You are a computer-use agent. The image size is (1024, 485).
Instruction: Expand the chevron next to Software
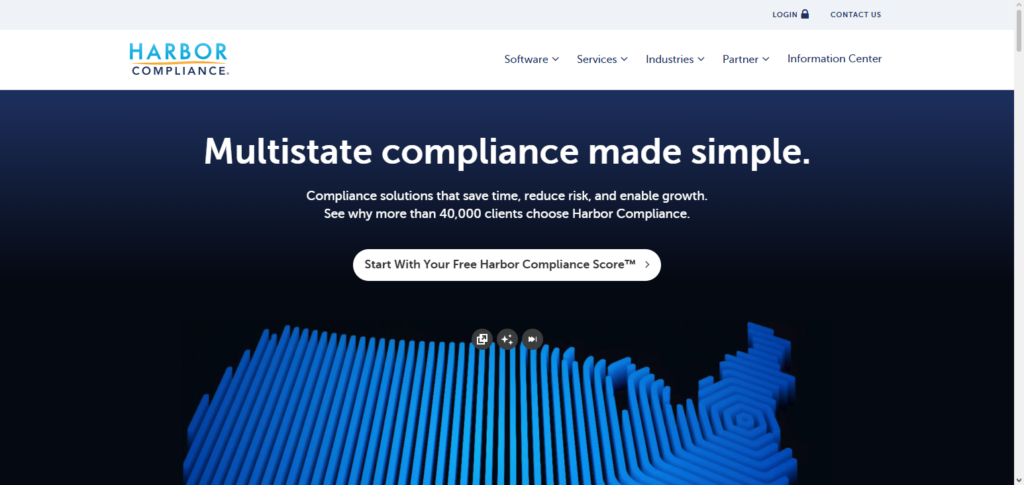555,59
